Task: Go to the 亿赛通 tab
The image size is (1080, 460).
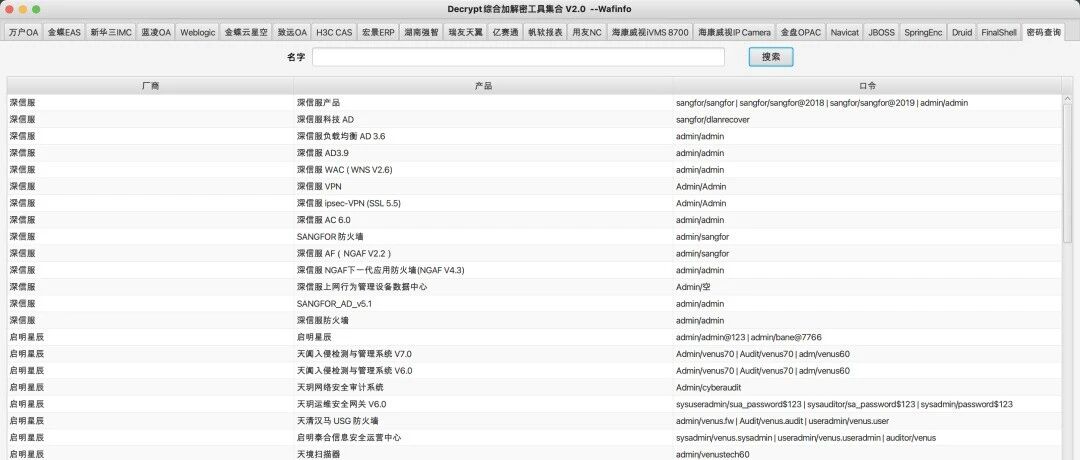Action: click(x=506, y=32)
